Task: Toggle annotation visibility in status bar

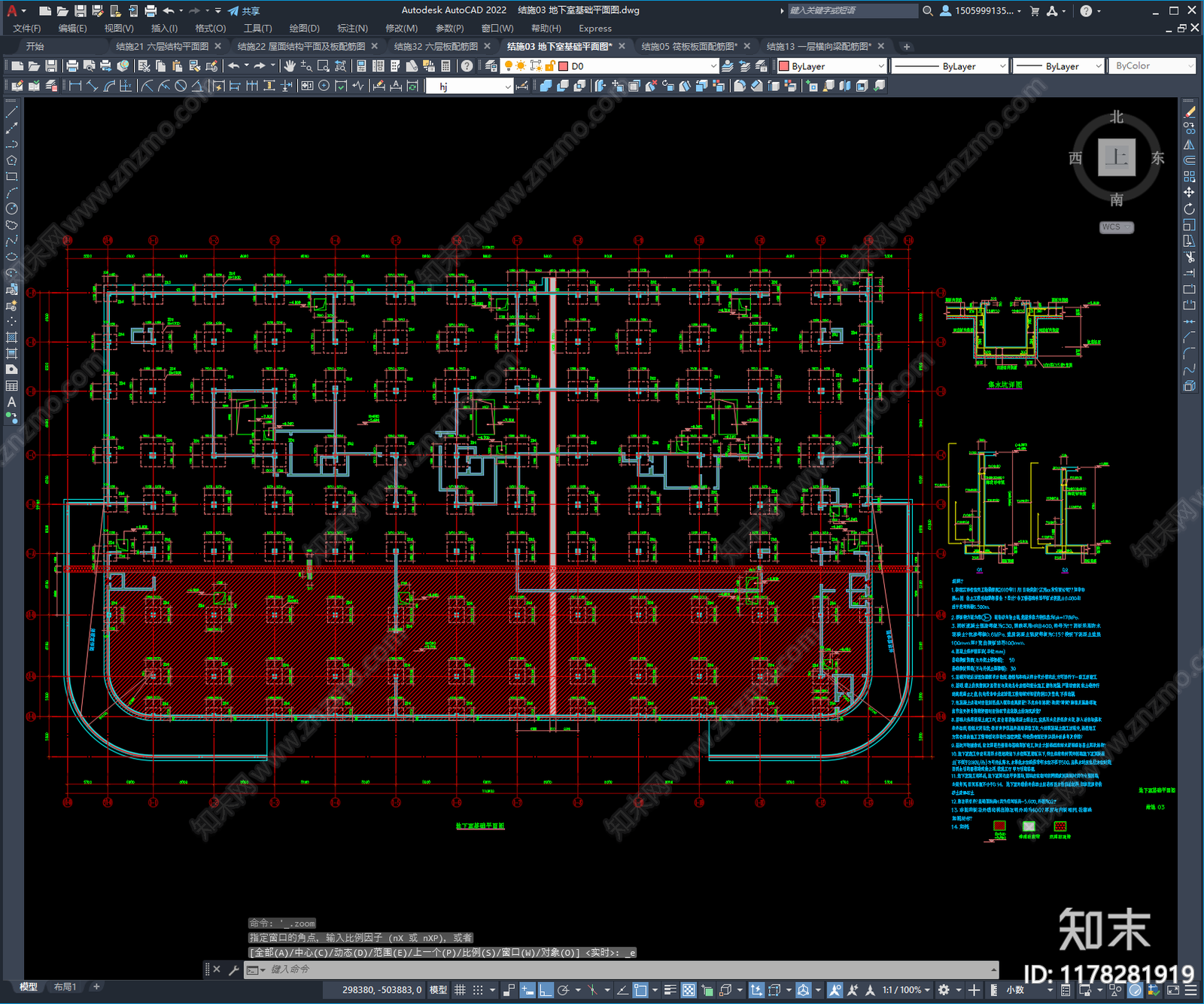Action: [835, 990]
